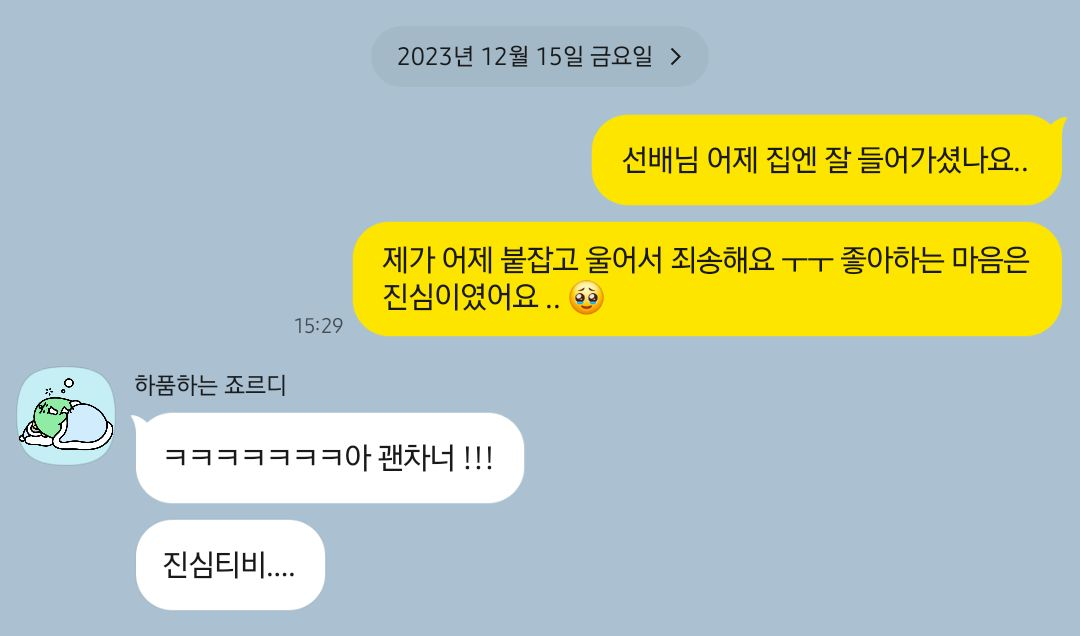
Task: Select the 진심티비.... reply bubble
Action: pos(230,565)
